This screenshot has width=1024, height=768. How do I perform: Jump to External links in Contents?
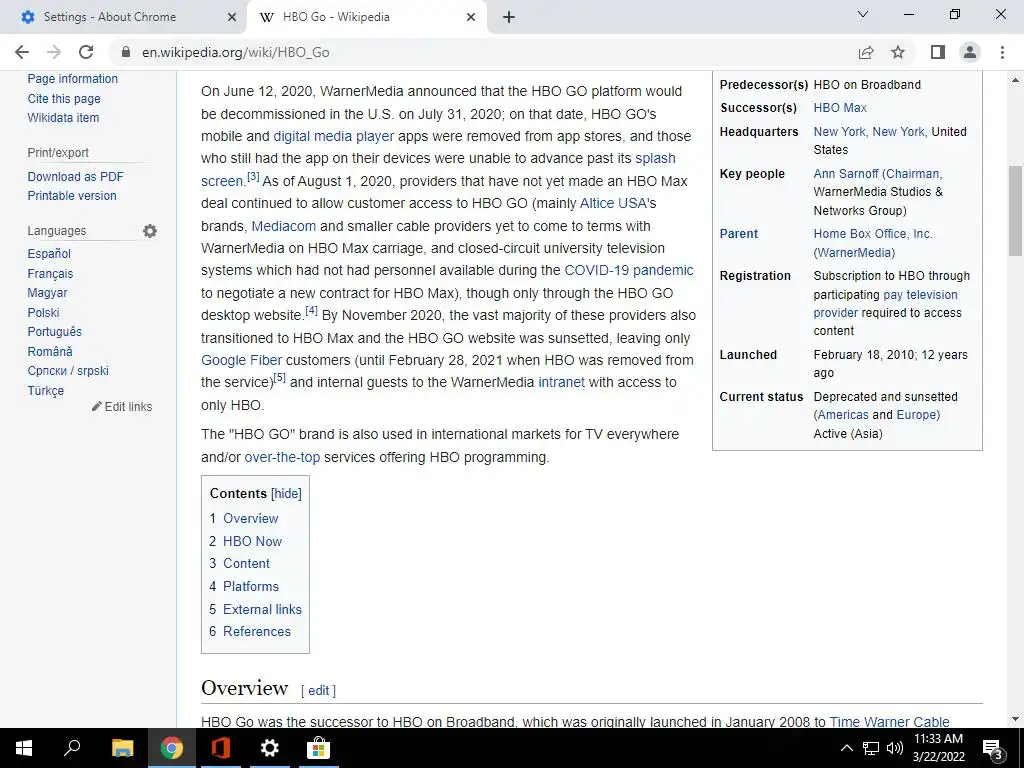[263, 609]
